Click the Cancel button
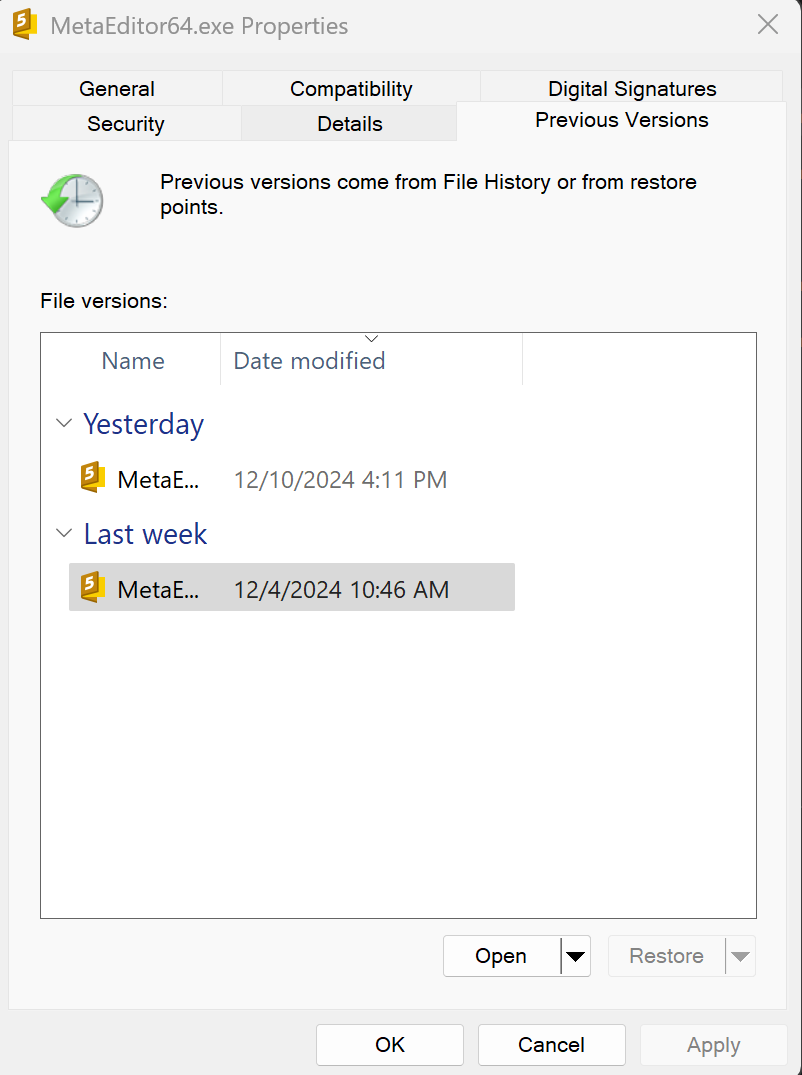 point(552,1044)
